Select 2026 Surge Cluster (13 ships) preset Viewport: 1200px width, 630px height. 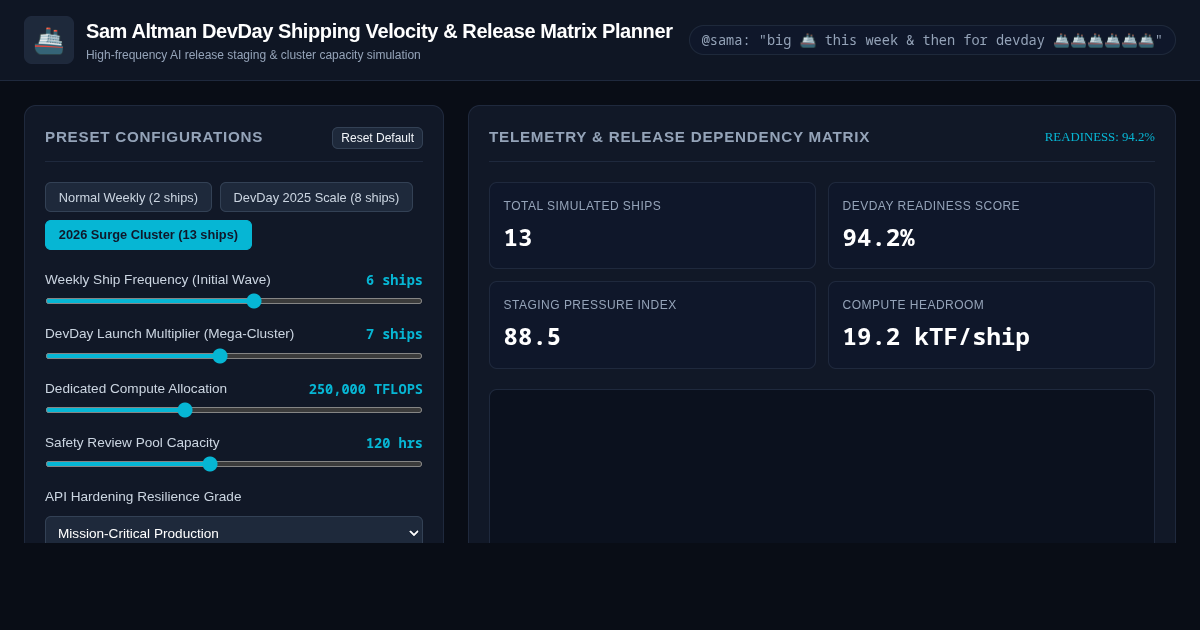[x=148, y=235]
